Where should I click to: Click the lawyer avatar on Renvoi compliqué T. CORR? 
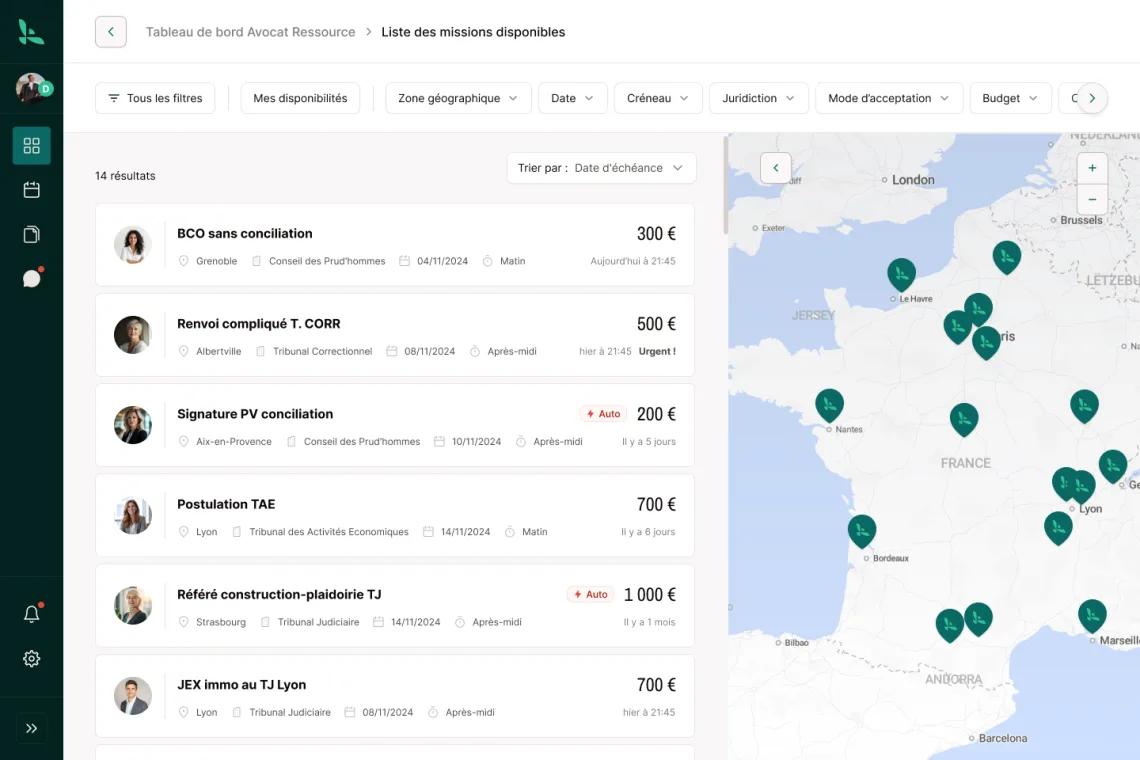[133, 335]
